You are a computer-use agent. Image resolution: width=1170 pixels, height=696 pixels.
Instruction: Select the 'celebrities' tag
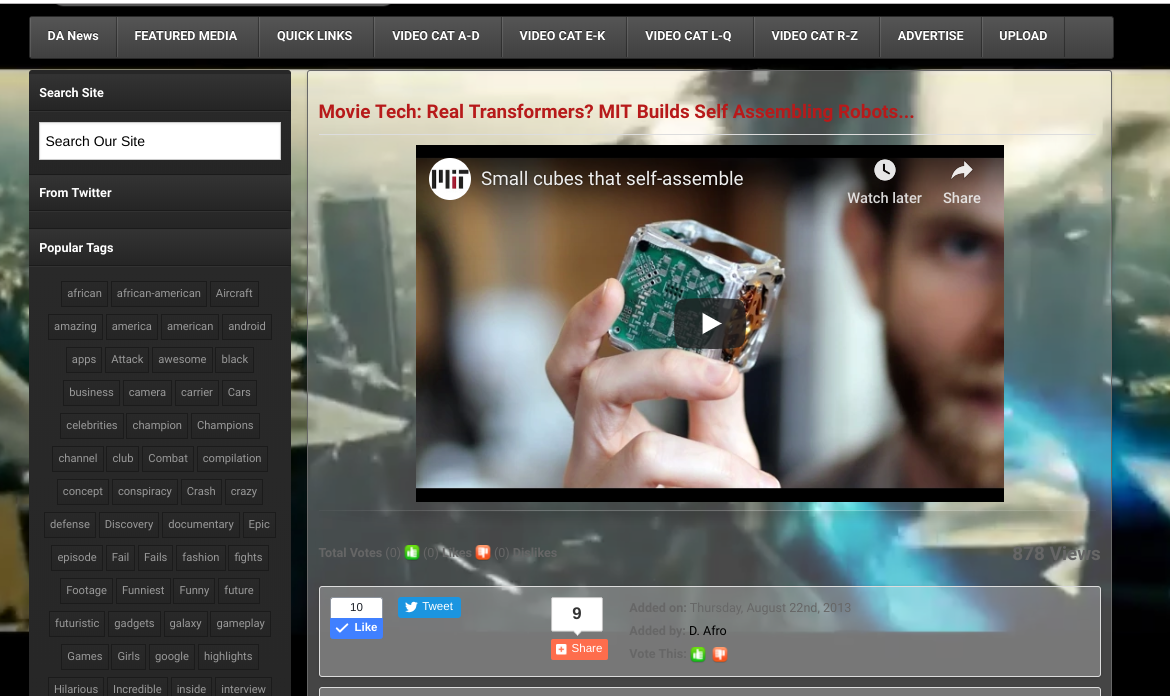(92, 425)
